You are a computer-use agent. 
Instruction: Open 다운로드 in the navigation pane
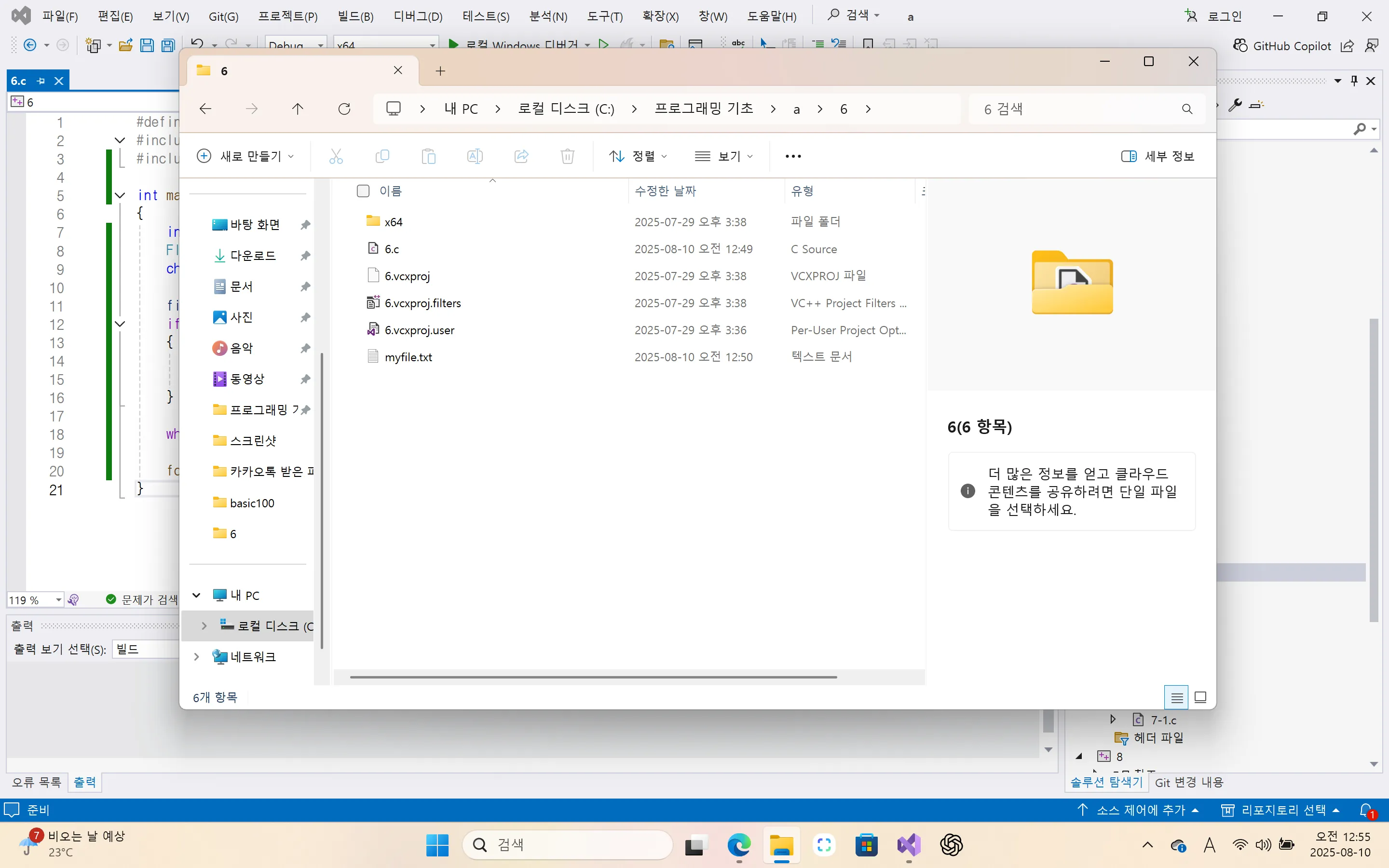pos(253,256)
